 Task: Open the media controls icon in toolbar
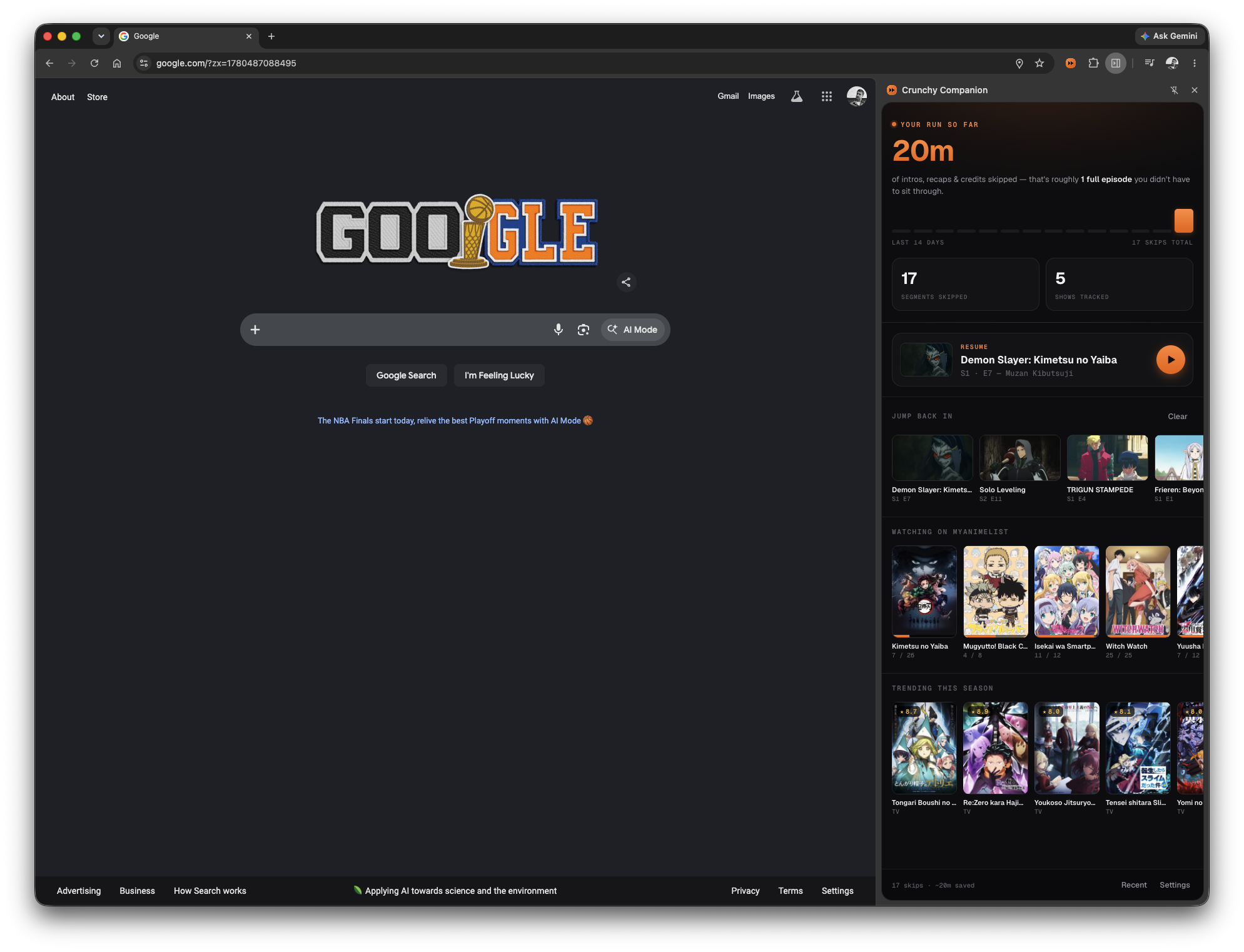pos(1150,63)
